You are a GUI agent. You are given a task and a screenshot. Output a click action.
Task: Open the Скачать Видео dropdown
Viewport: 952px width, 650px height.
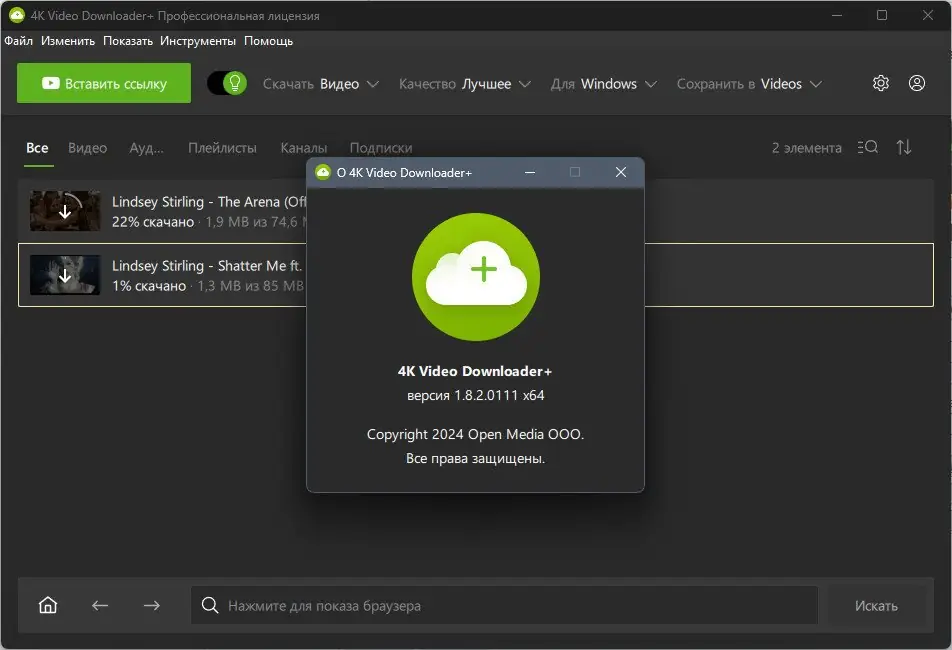click(321, 84)
